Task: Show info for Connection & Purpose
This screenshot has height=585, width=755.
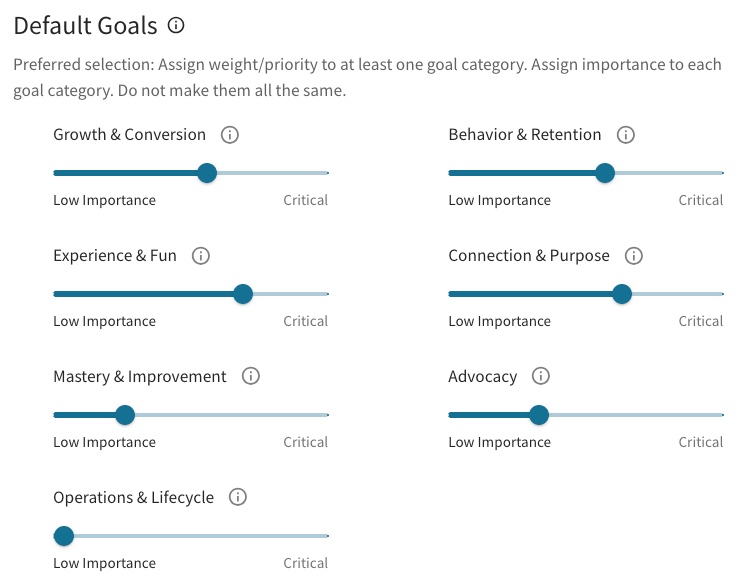Action: (x=634, y=256)
